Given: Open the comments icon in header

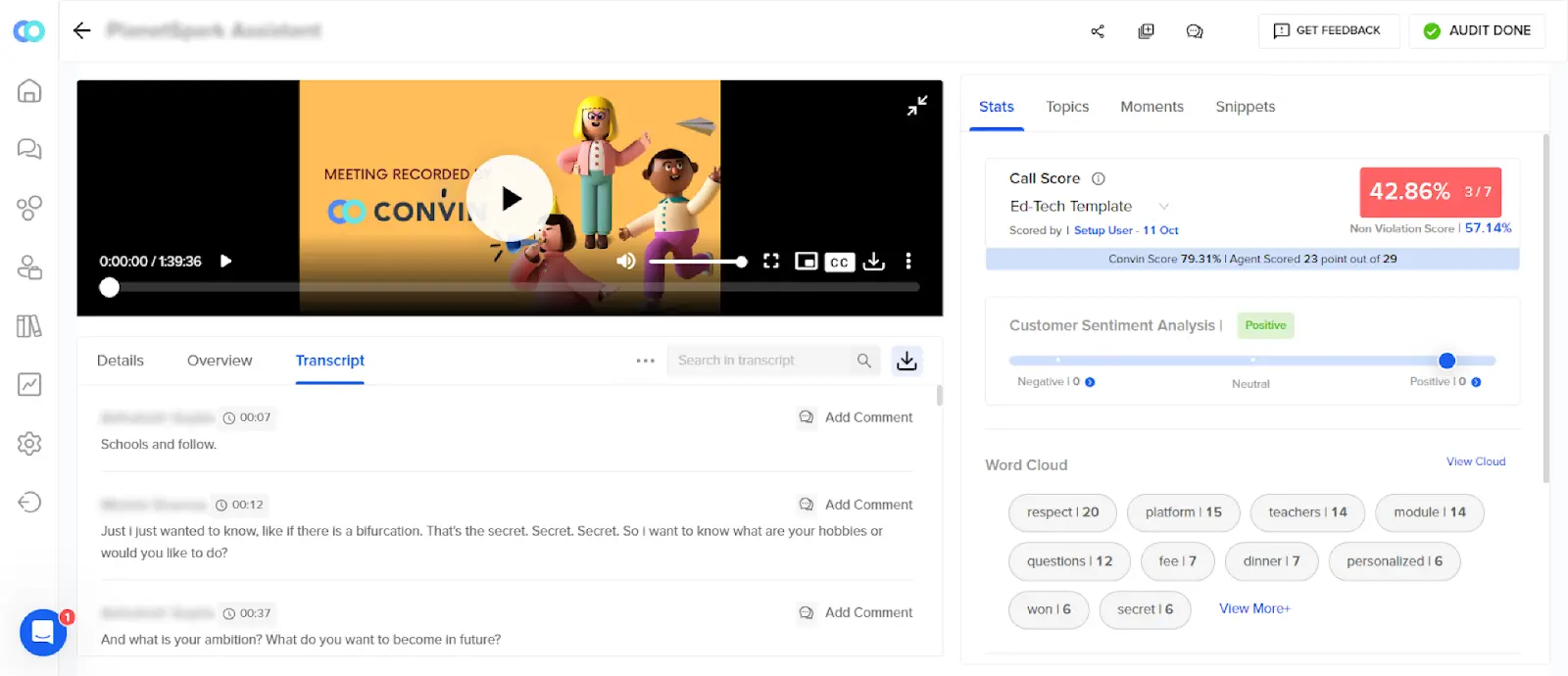Looking at the screenshot, I should point(1195,31).
